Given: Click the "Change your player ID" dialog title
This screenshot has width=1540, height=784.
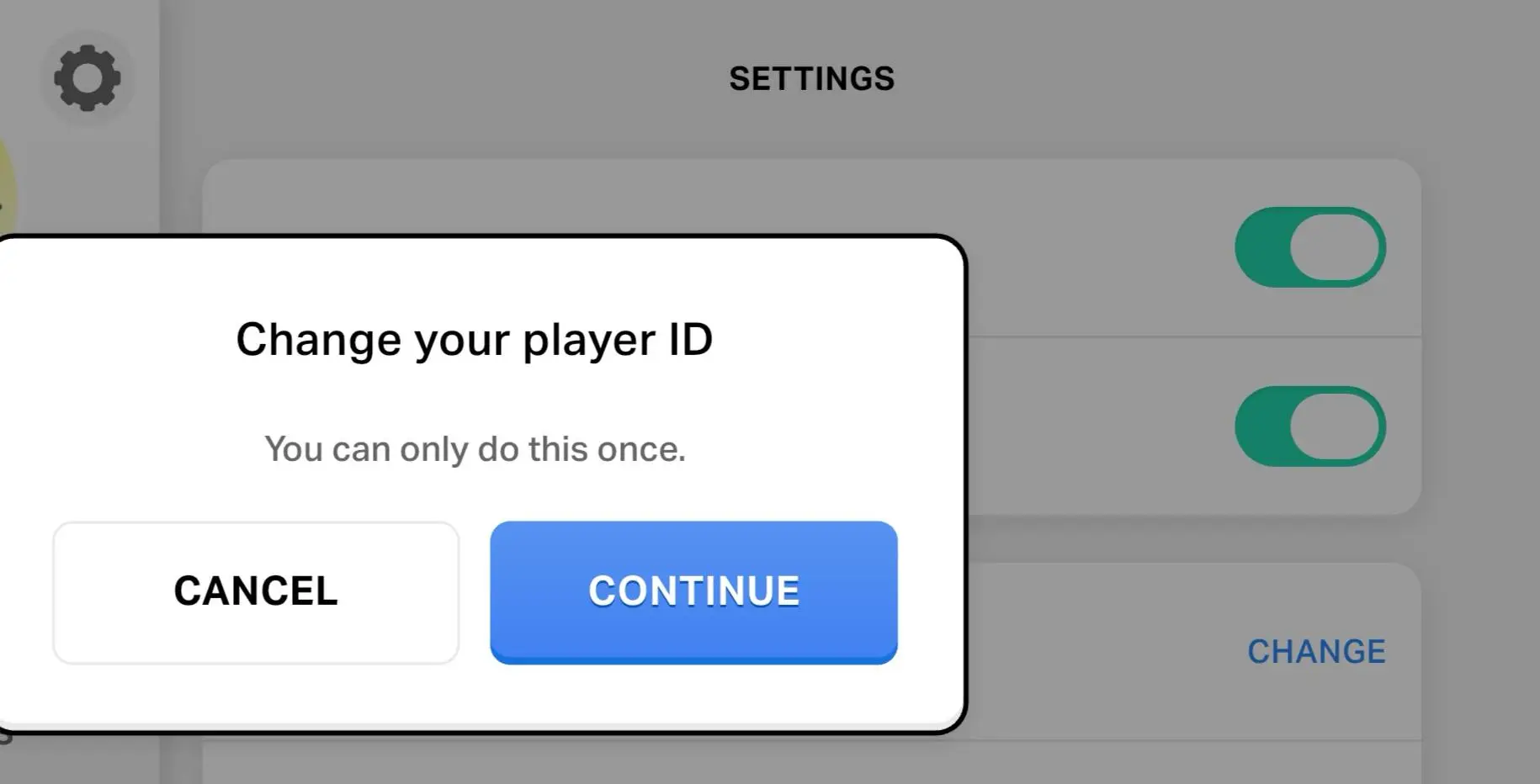Looking at the screenshot, I should 474,340.
